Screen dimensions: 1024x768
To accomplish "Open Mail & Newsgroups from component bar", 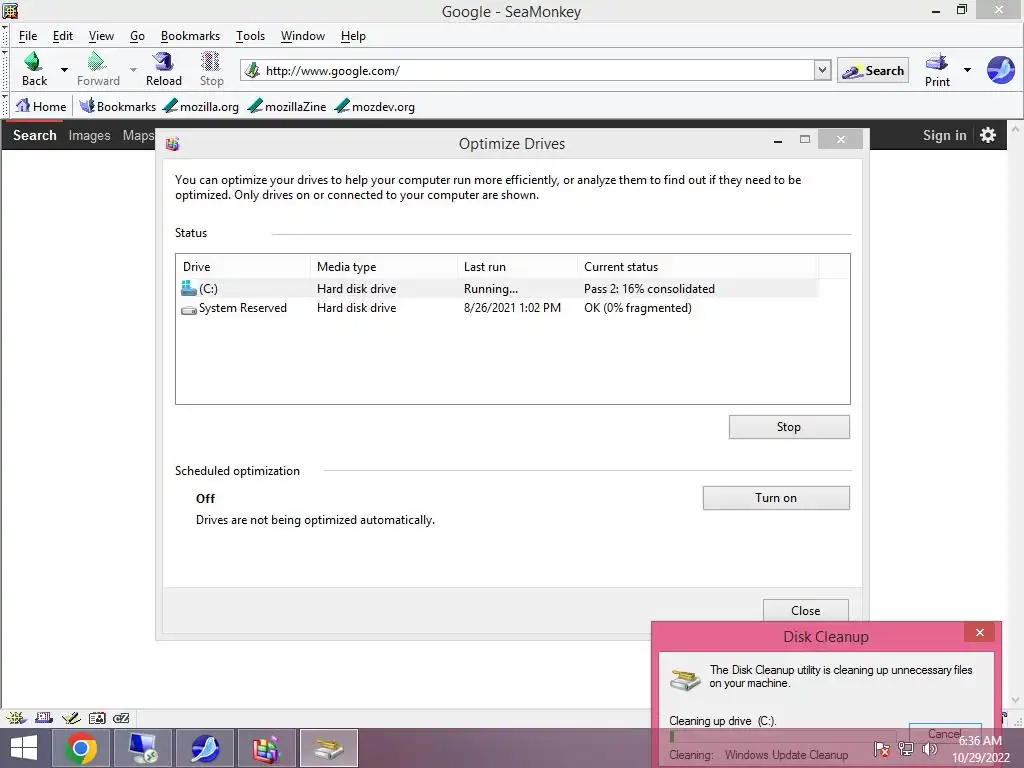I will click(44, 718).
